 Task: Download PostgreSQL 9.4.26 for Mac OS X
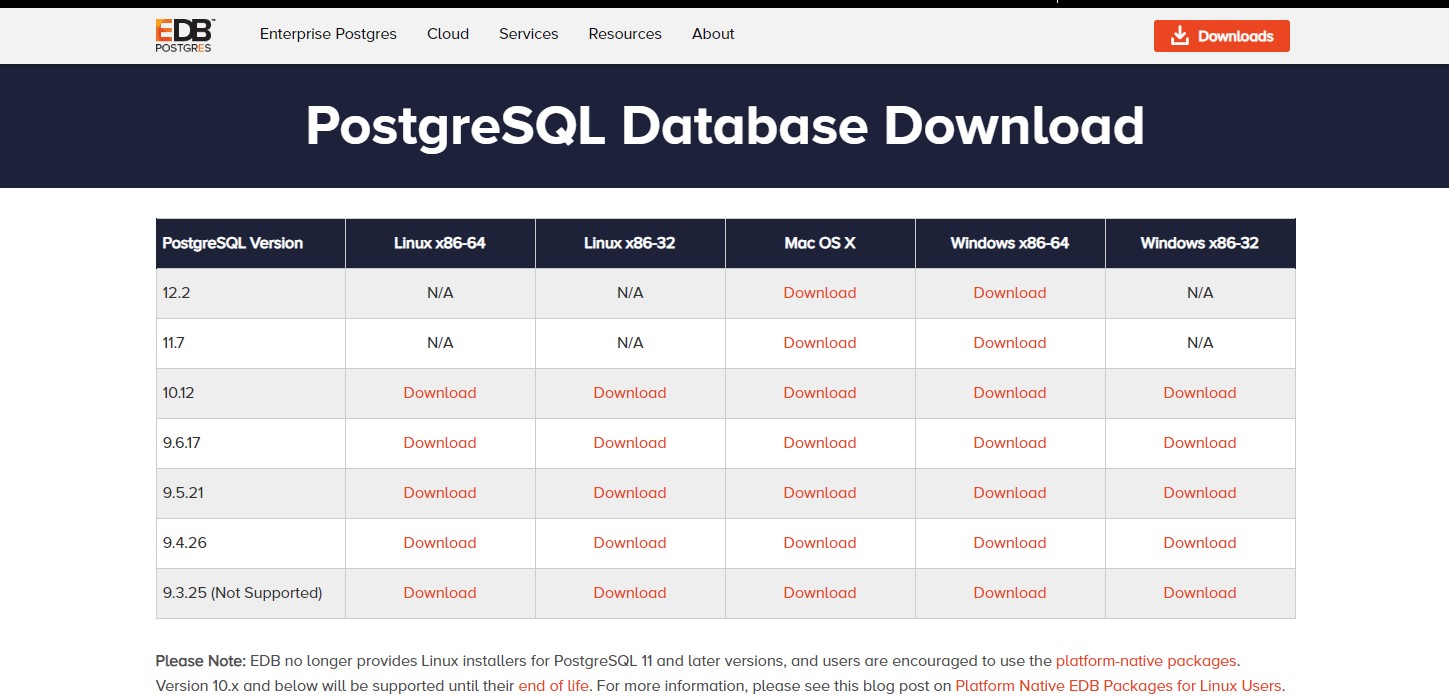click(819, 542)
